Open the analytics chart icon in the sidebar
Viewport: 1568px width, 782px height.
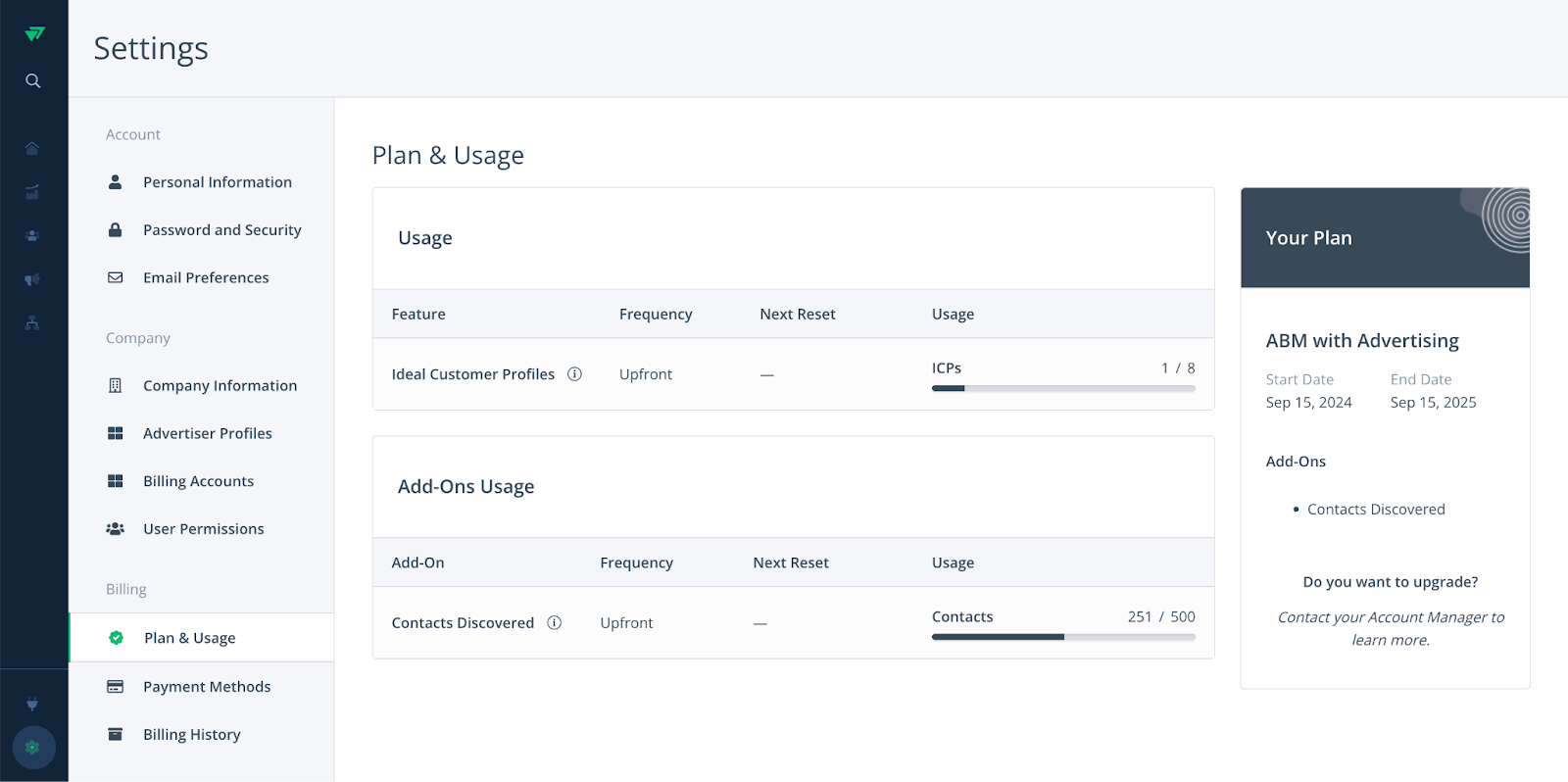(x=32, y=192)
